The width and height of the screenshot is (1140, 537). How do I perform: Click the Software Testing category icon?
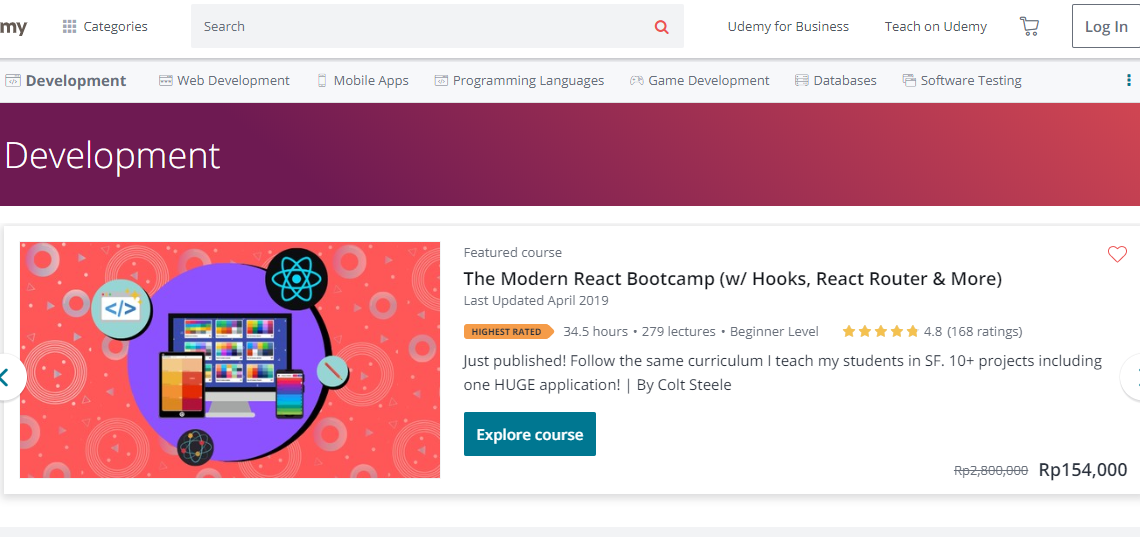pos(908,81)
